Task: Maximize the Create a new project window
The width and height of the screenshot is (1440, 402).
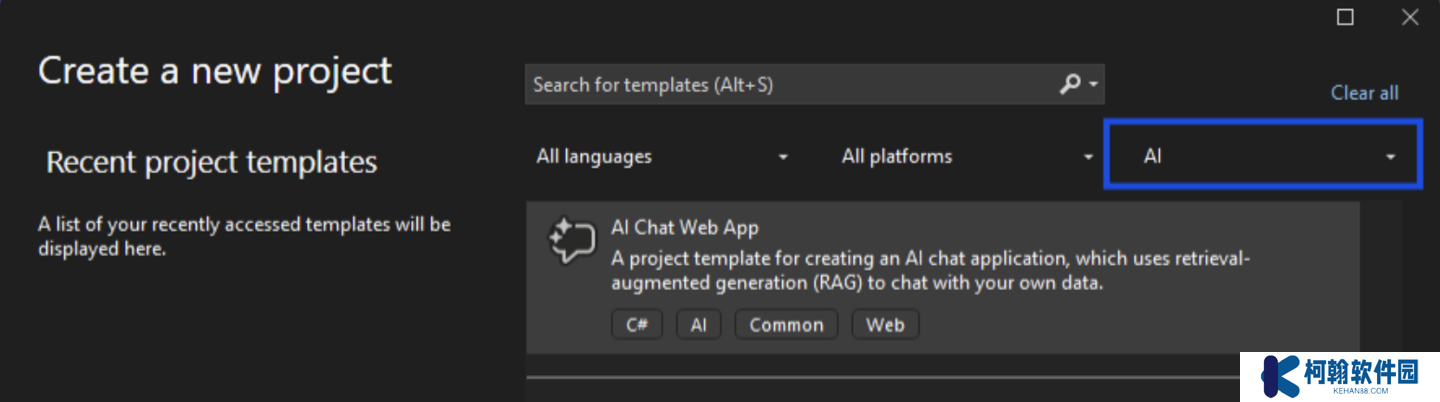Action: pyautogui.click(x=1345, y=16)
